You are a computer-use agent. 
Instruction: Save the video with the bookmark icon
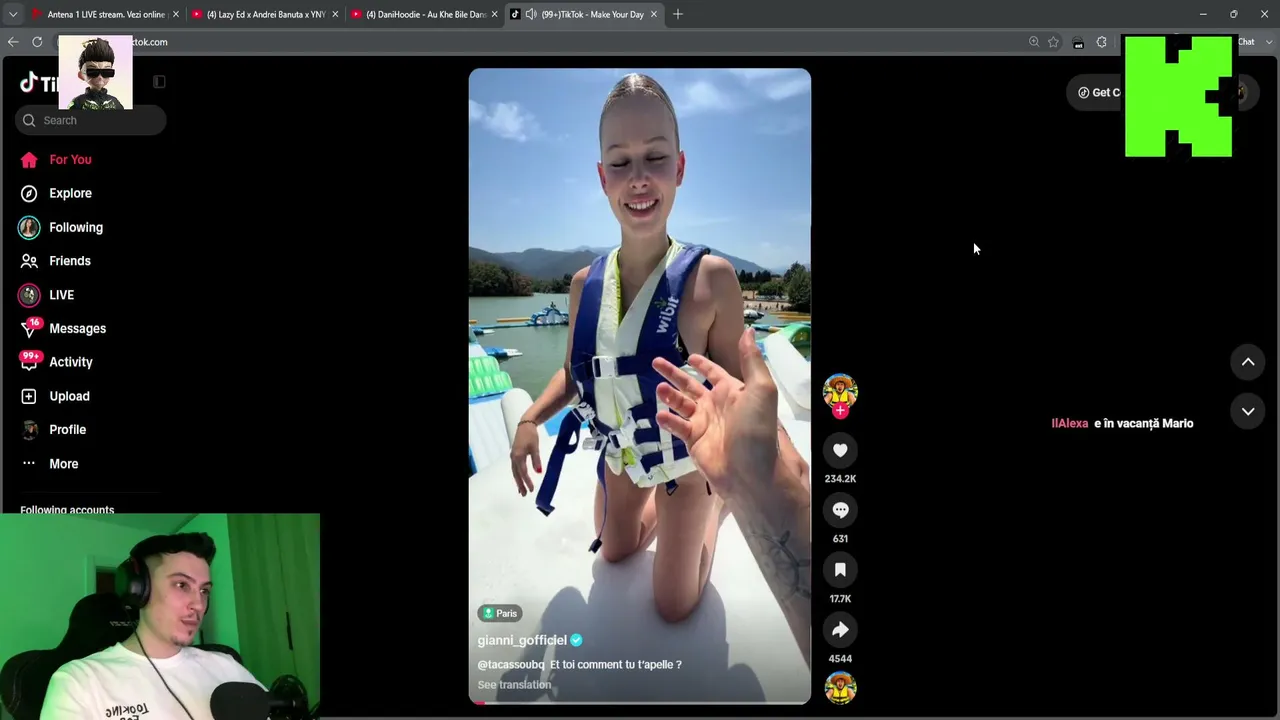pos(840,570)
